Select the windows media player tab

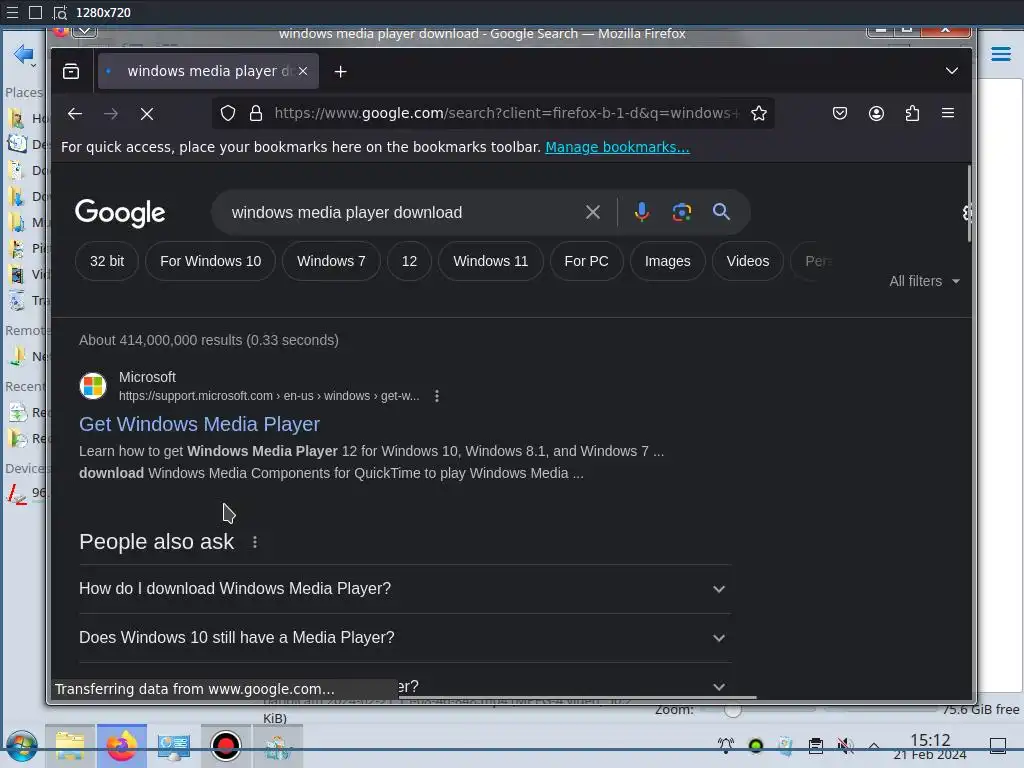[x=208, y=71]
